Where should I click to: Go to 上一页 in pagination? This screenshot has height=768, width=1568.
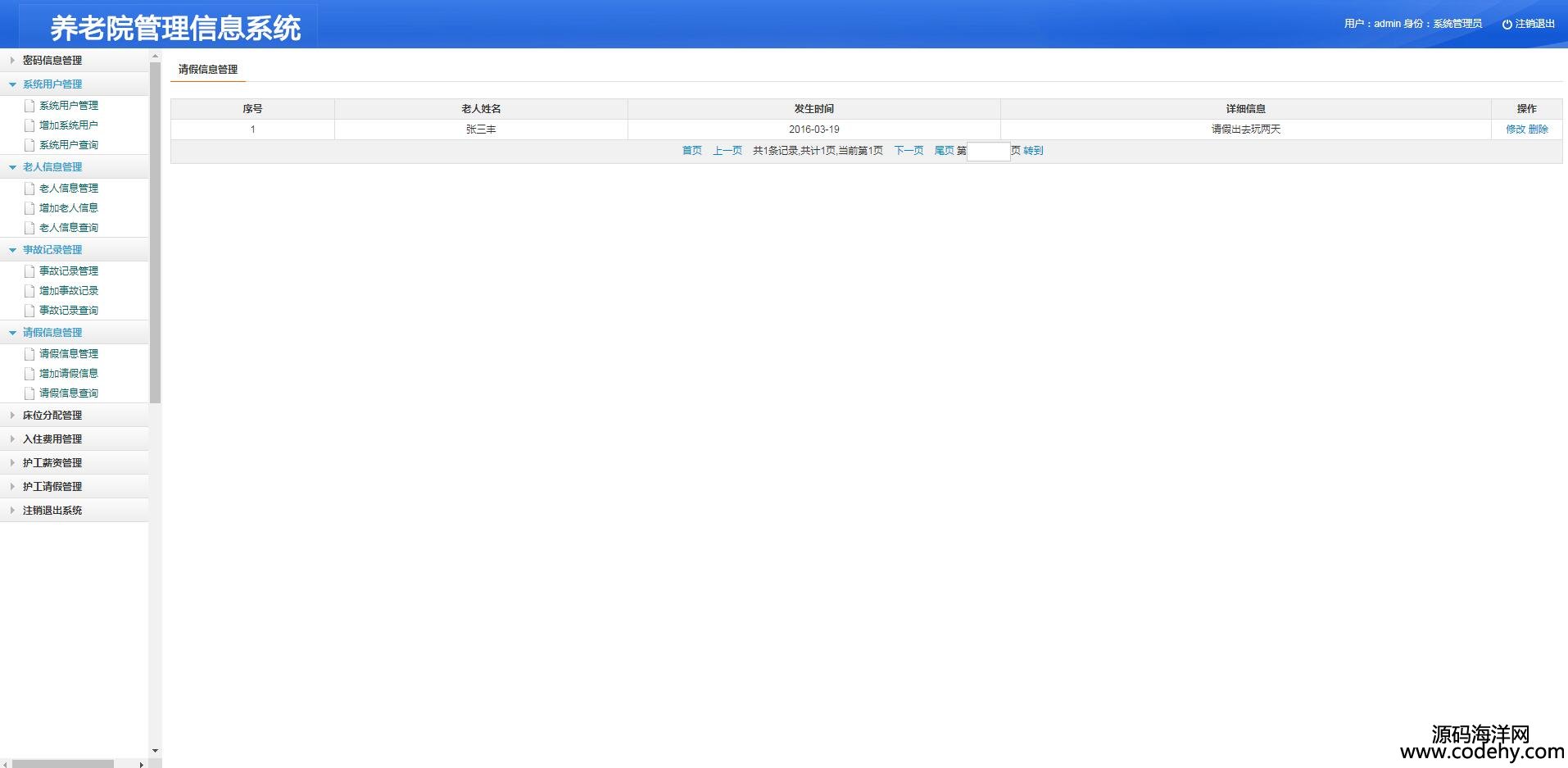coord(727,151)
